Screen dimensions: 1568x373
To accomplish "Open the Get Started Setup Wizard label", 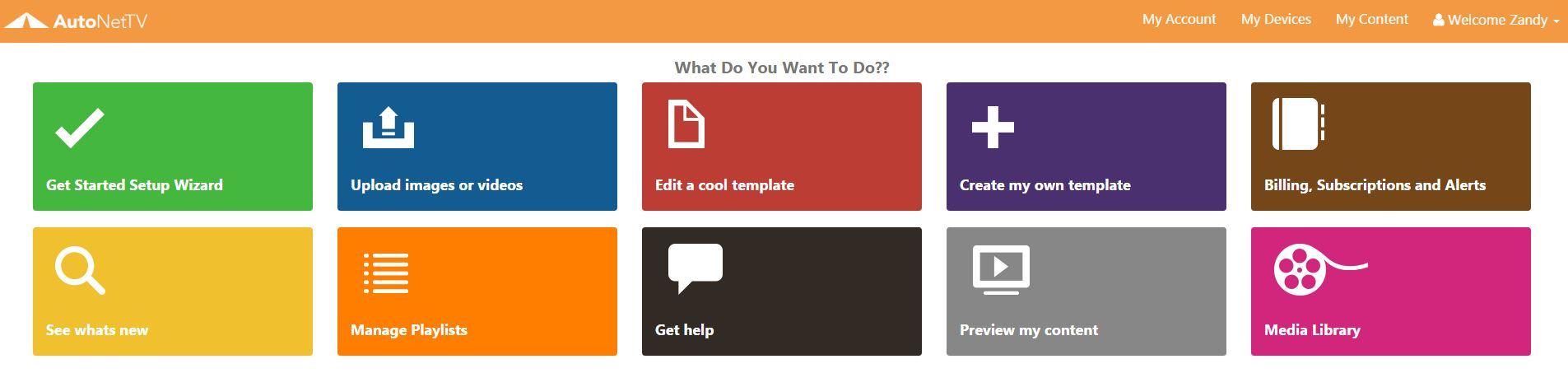I will (134, 185).
